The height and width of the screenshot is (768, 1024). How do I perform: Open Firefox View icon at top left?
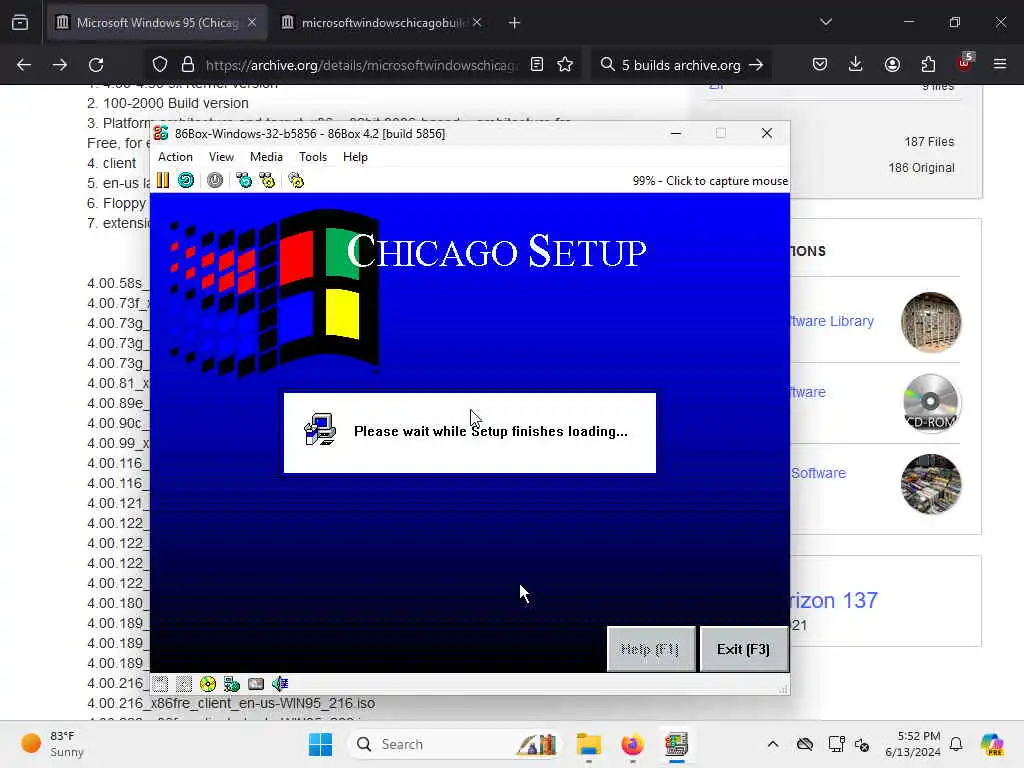20,22
